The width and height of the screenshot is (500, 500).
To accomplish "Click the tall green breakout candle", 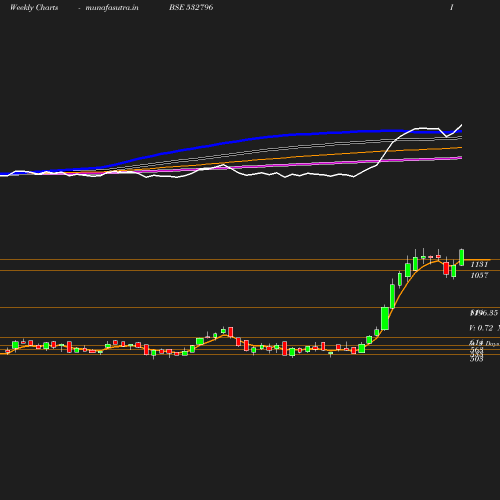I will coord(385,318).
